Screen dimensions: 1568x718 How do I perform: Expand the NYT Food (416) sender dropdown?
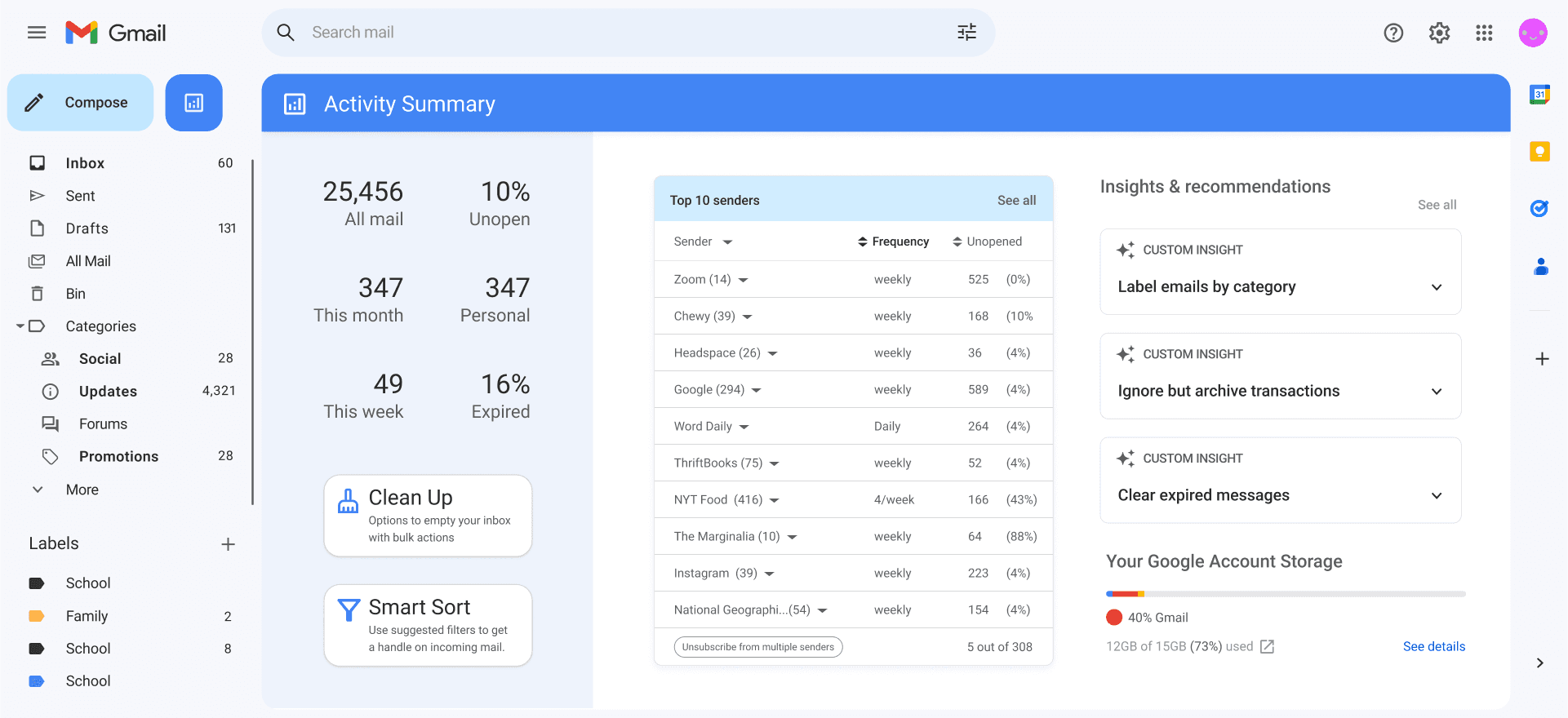pyautogui.click(x=775, y=500)
